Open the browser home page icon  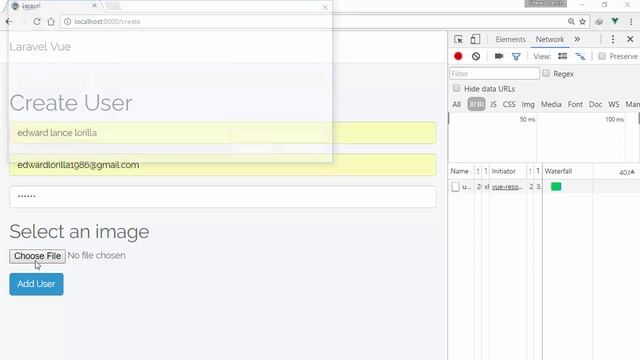tap(51, 22)
